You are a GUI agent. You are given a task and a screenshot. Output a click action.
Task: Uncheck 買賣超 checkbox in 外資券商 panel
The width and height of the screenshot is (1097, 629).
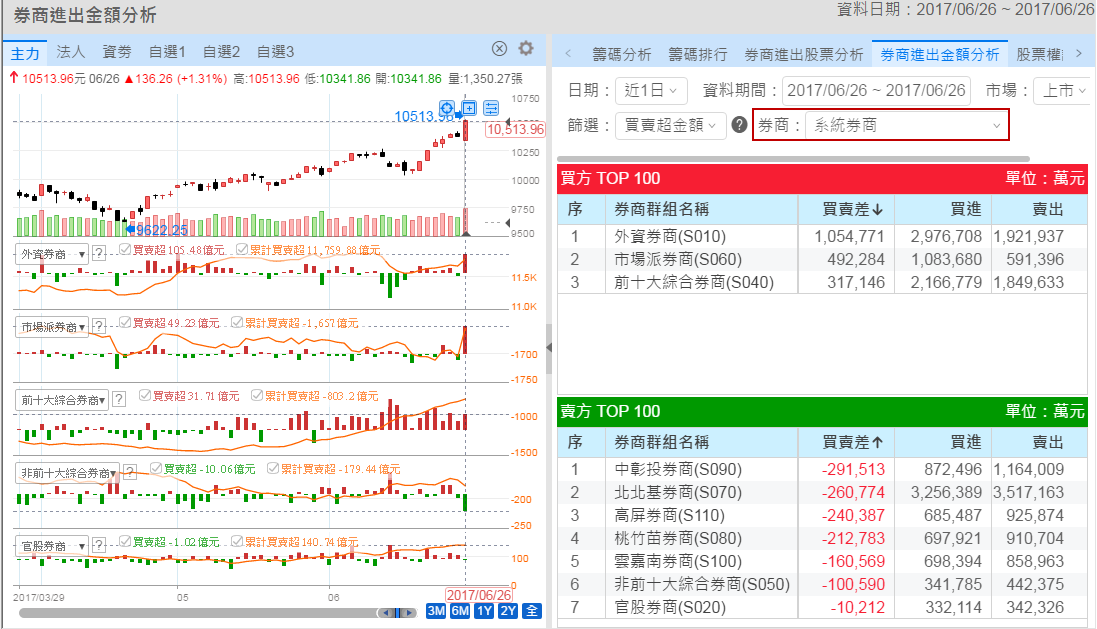[124, 250]
